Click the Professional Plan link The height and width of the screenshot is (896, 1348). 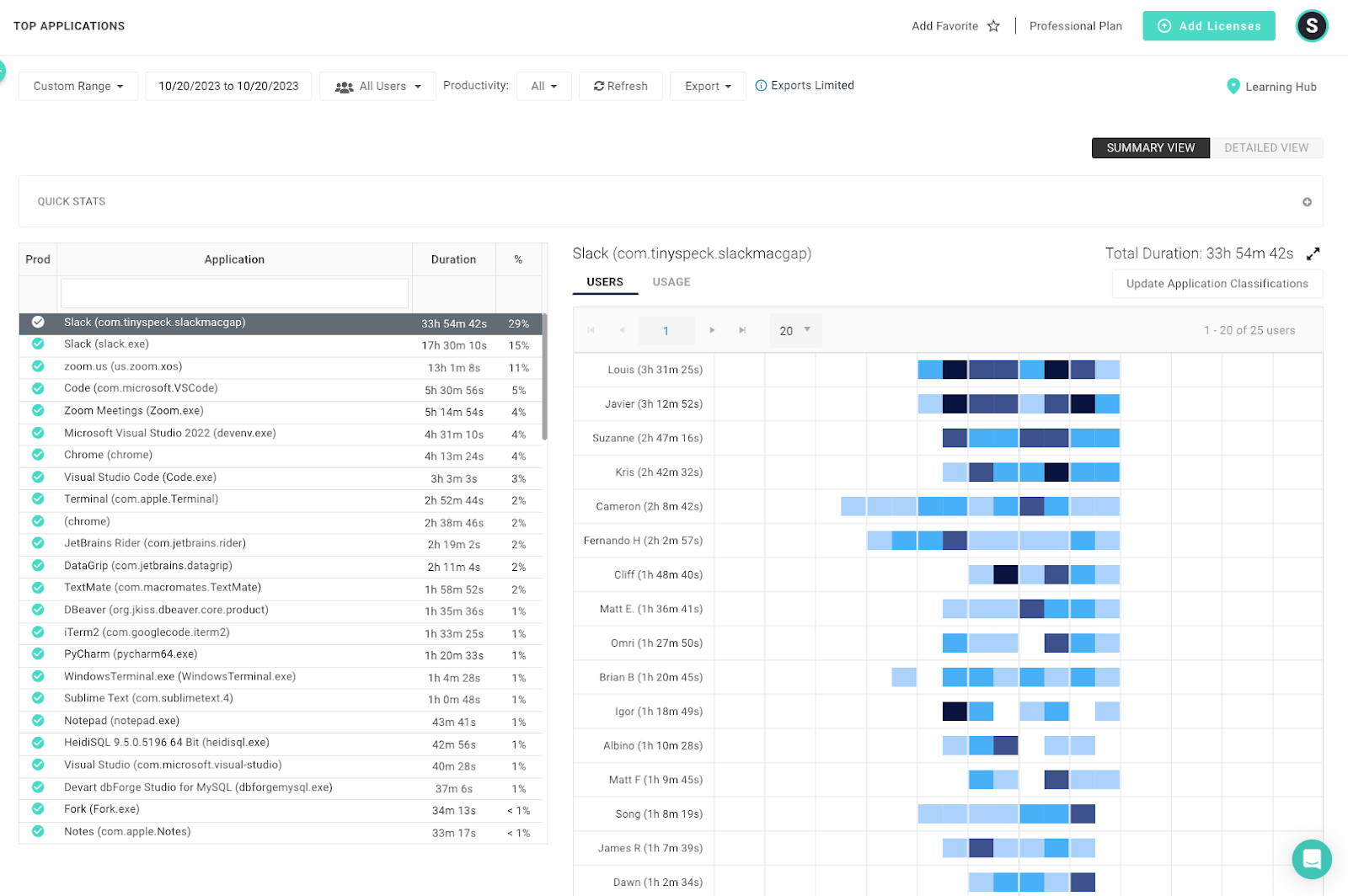1076,26
